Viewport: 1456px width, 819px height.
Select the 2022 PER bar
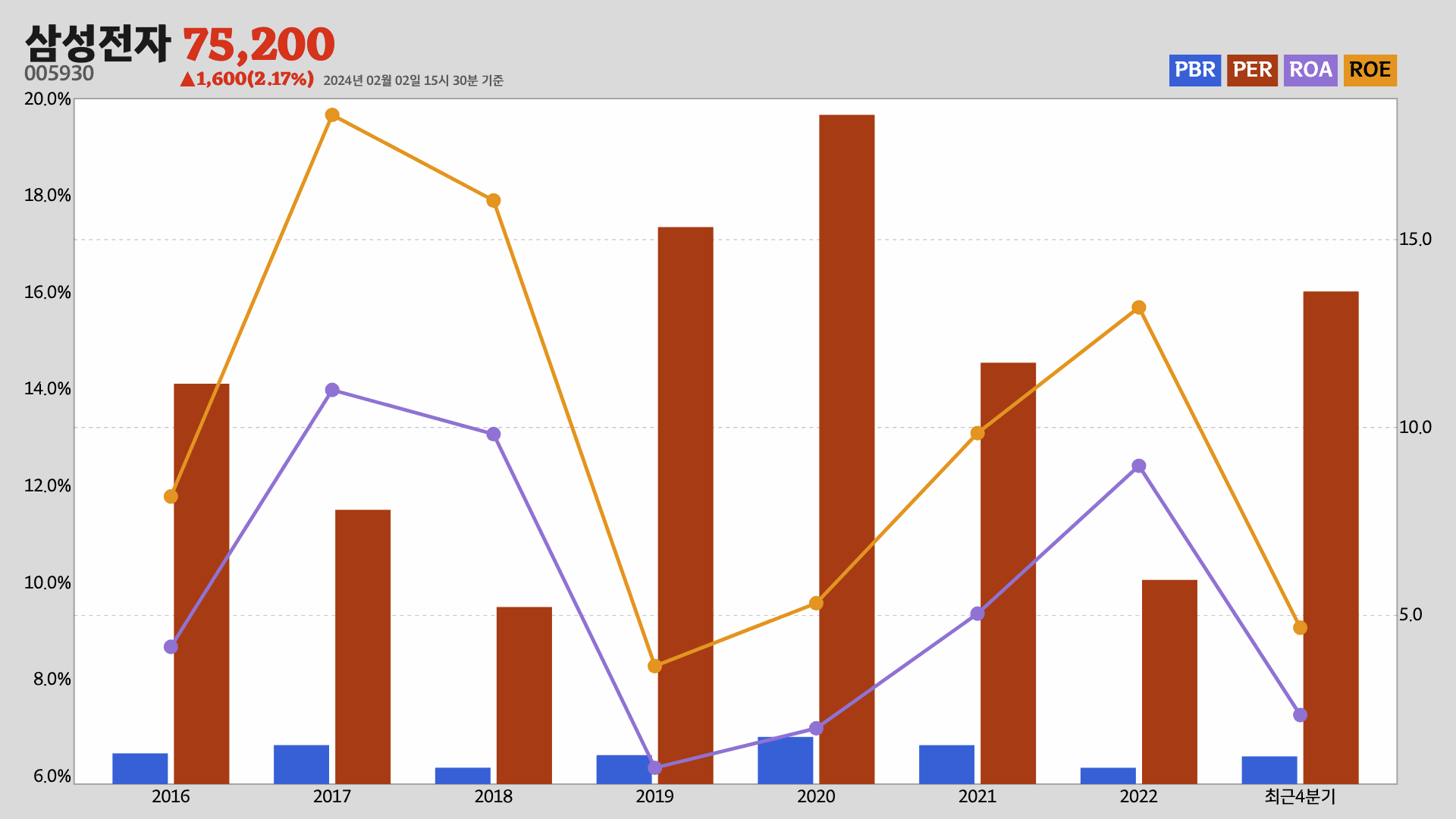1169,682
